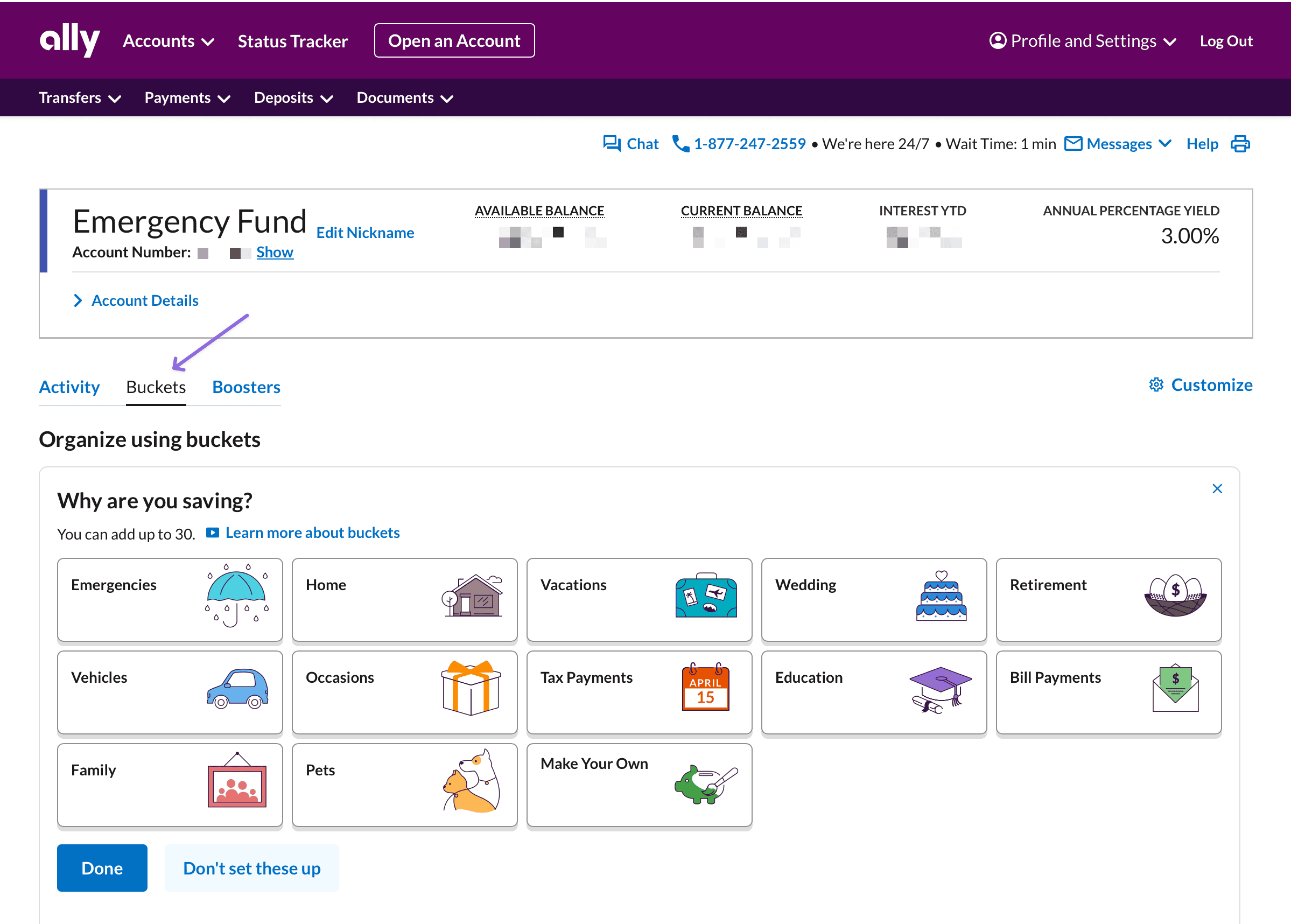
Task: Click the Tax Payments April 15 calendar icon
Action: click(x=706, y=687)
